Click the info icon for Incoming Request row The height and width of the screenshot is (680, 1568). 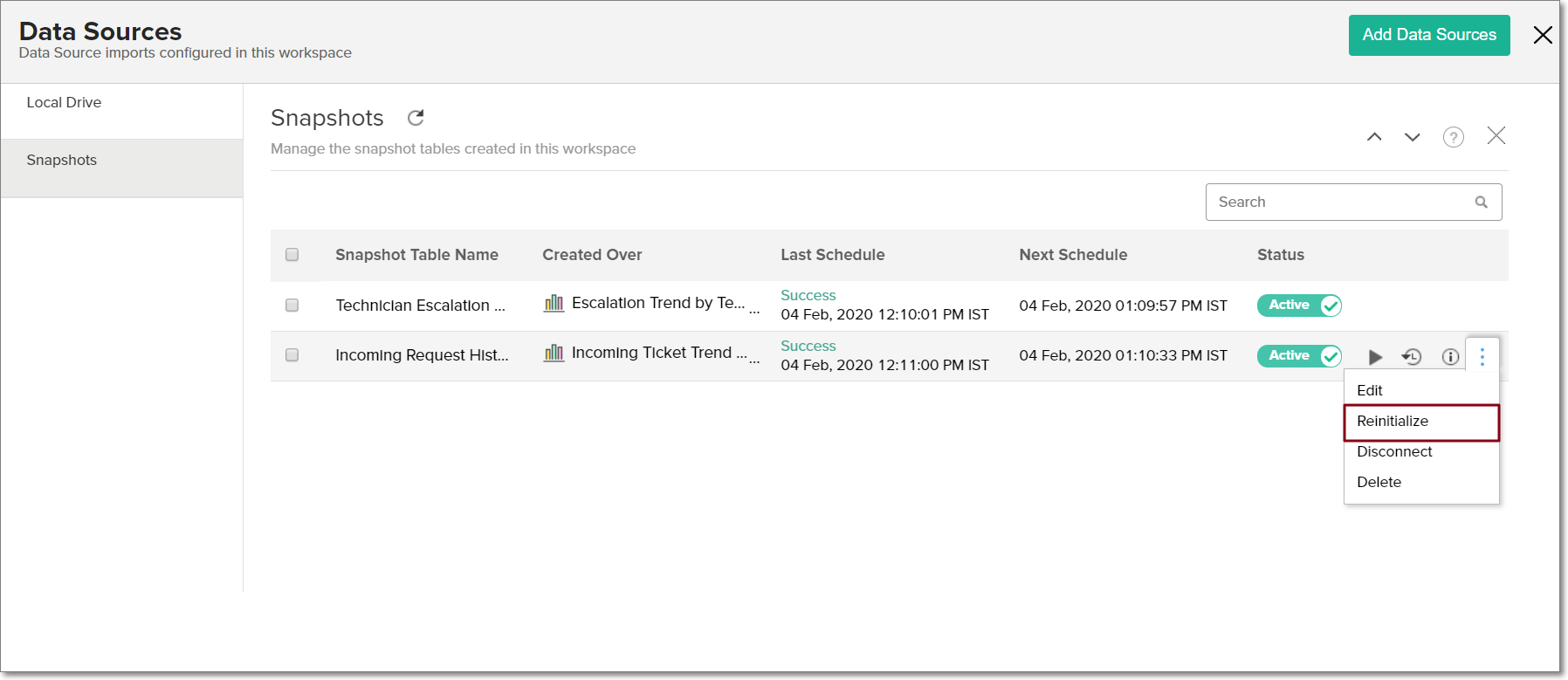click(1450, 357)
